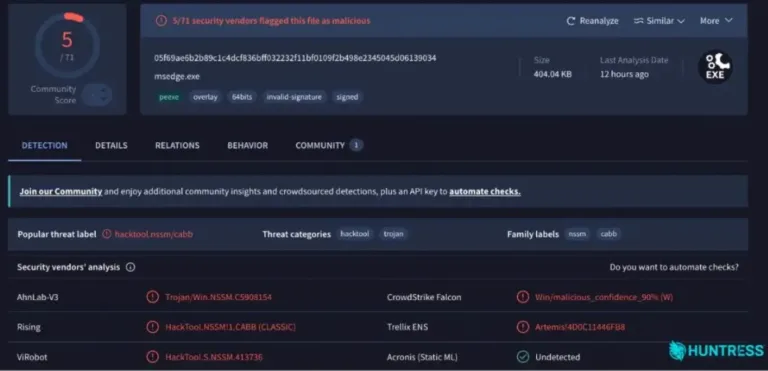The image size is (768, 371).
Task: Click the red alert icon beside 5/71 vendors message
Action: click(x=161, y=21)
